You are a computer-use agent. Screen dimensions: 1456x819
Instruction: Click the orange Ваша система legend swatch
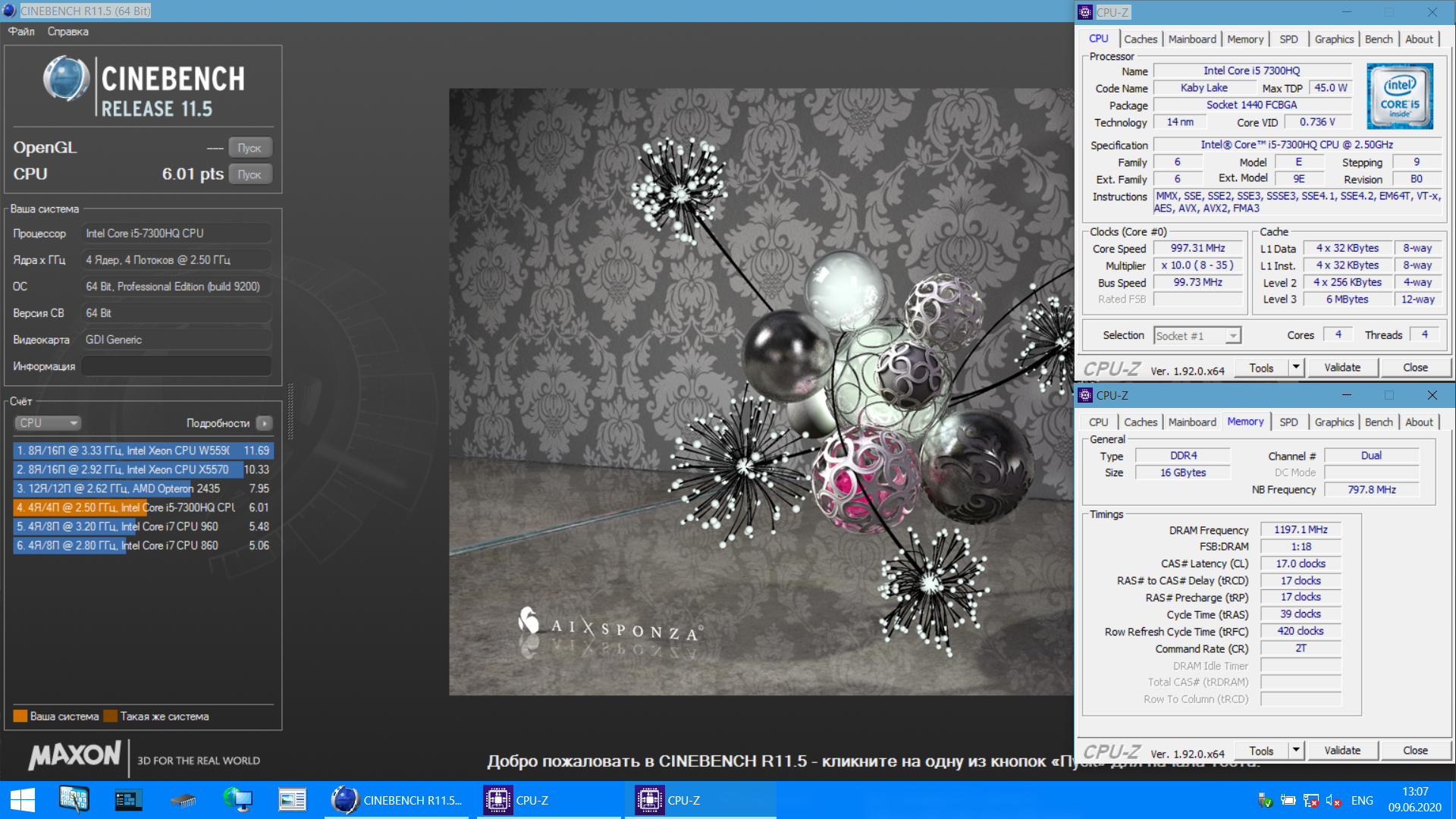pos(20,716)
